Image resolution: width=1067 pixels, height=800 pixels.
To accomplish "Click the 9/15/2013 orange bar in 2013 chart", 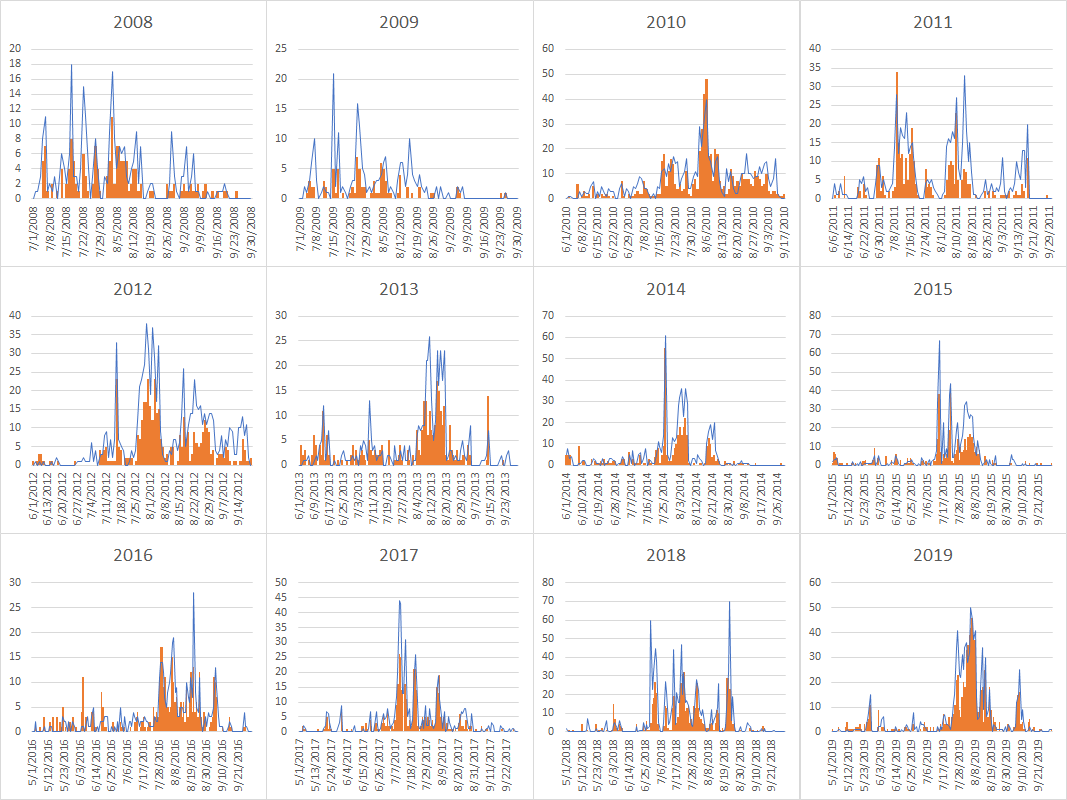I will click(x=488, y=432).
